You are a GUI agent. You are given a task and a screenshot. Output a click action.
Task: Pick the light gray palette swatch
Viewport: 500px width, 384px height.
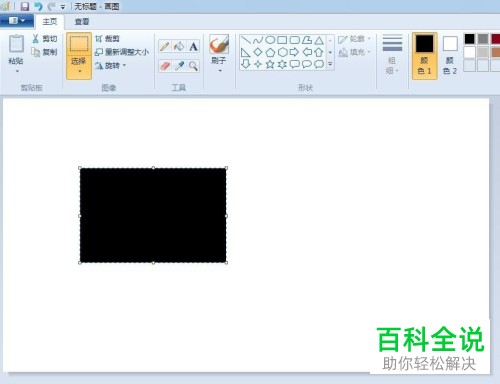click(x=482, y=52)
